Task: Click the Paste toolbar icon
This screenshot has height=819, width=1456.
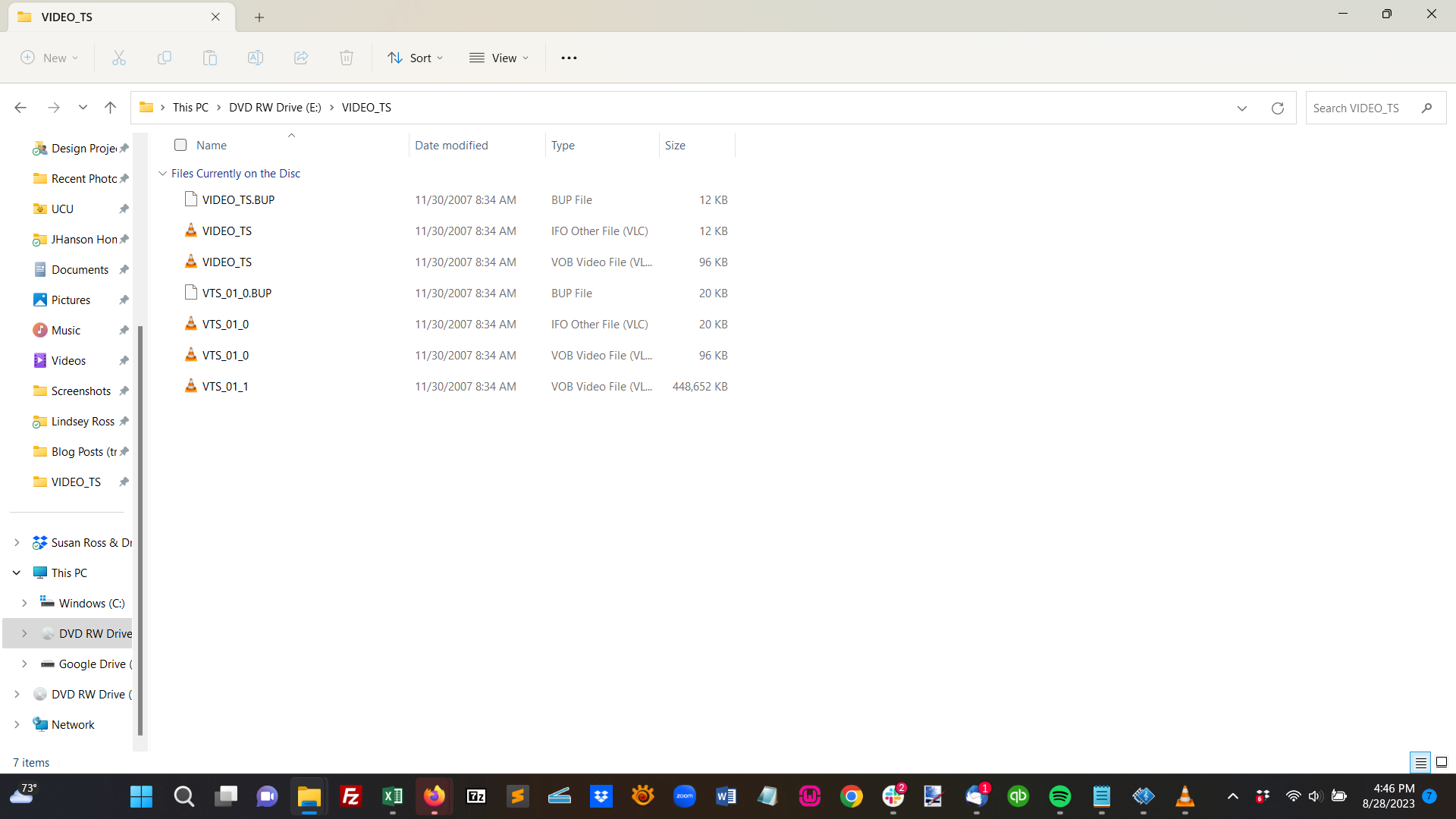Action: (210, 58)
